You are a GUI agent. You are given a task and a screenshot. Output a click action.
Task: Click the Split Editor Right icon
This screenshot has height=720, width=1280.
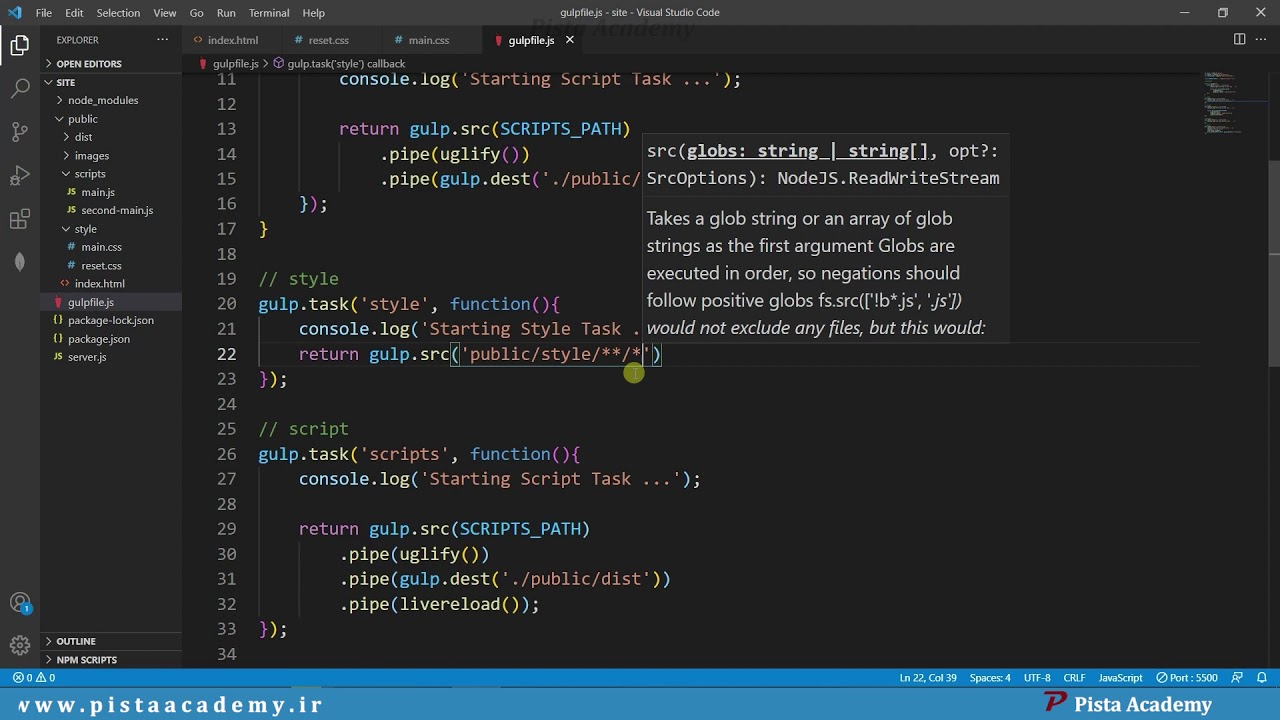(1239, 40)
